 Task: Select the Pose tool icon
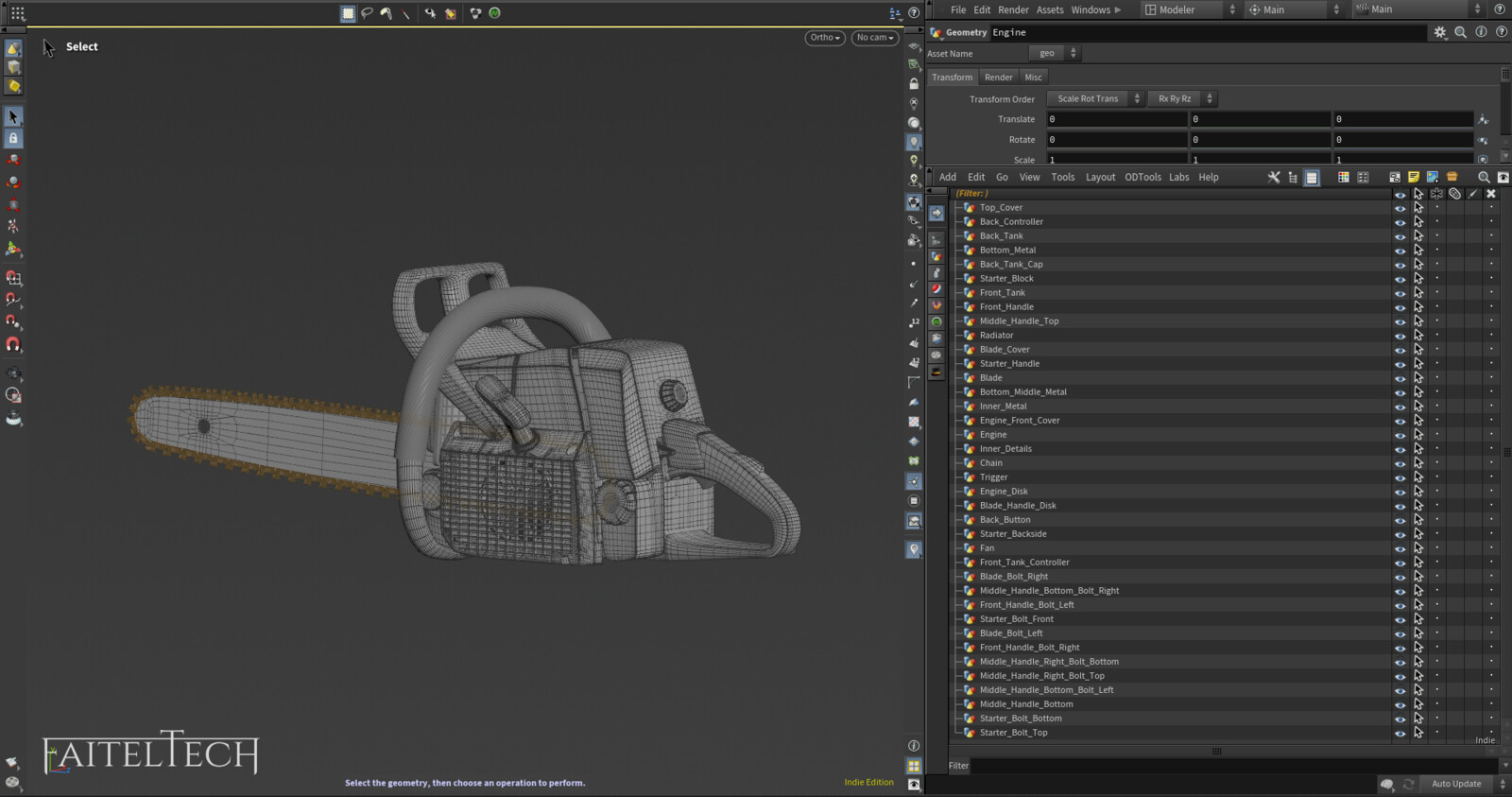pyautogui.click(x=13, y=227)
